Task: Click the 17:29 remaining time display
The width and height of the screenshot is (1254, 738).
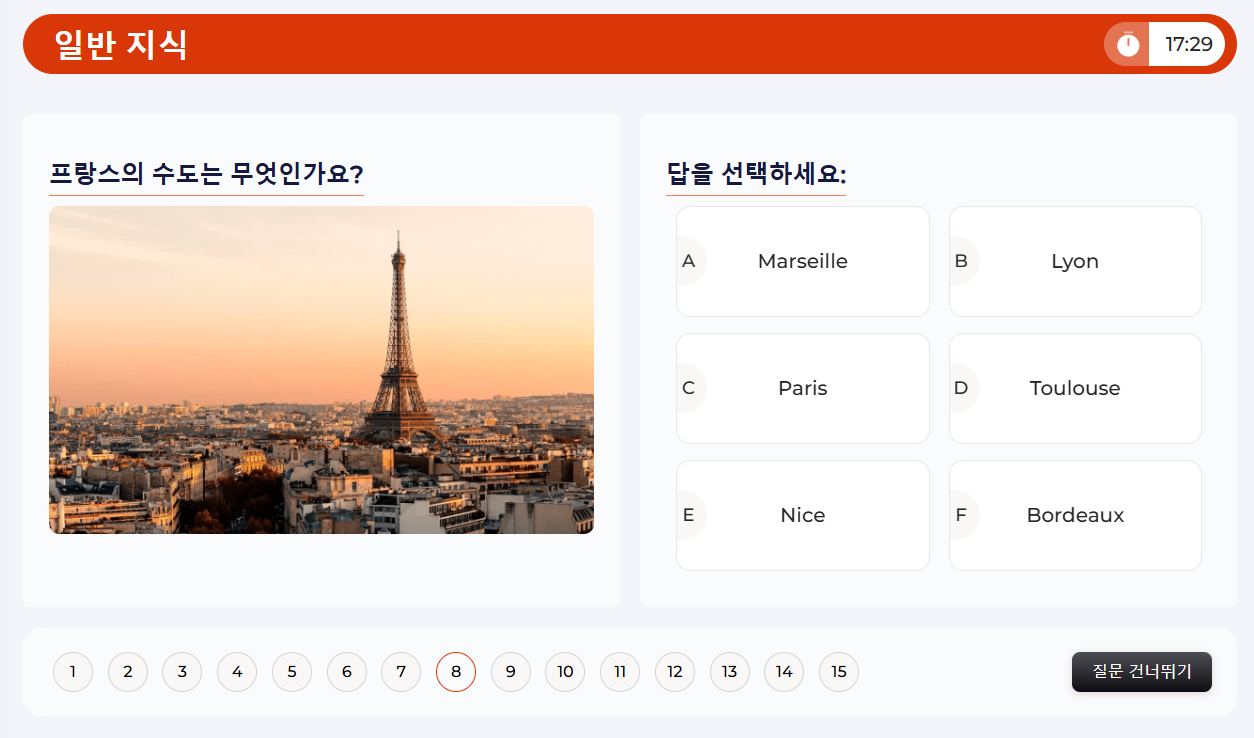Action: click(1188, 44)
